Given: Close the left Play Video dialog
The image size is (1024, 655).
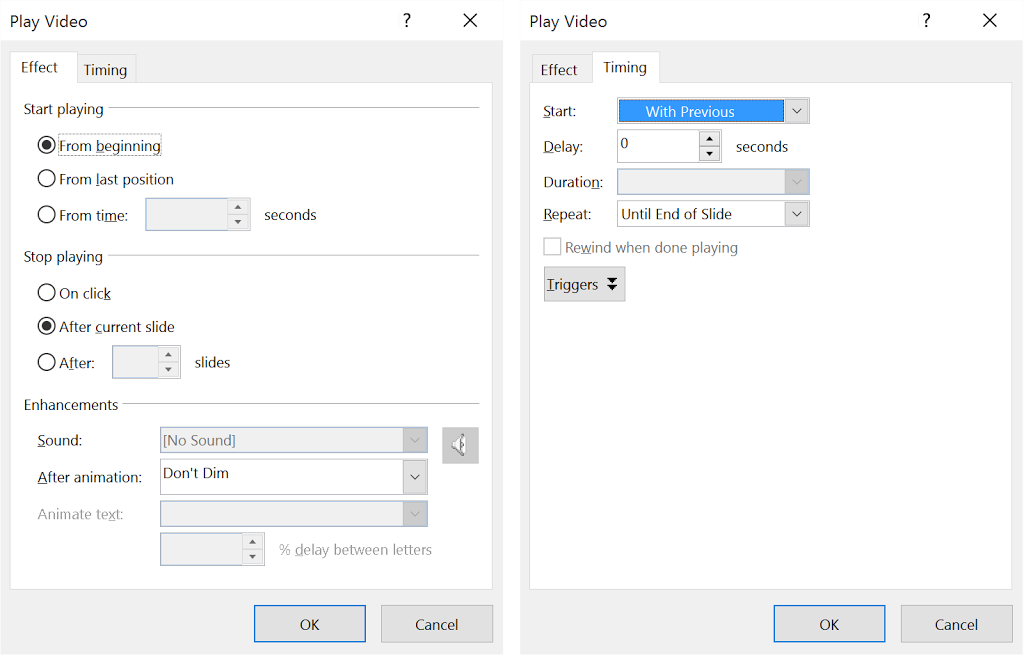Looking at the screenshot, I should click(470, 20).
